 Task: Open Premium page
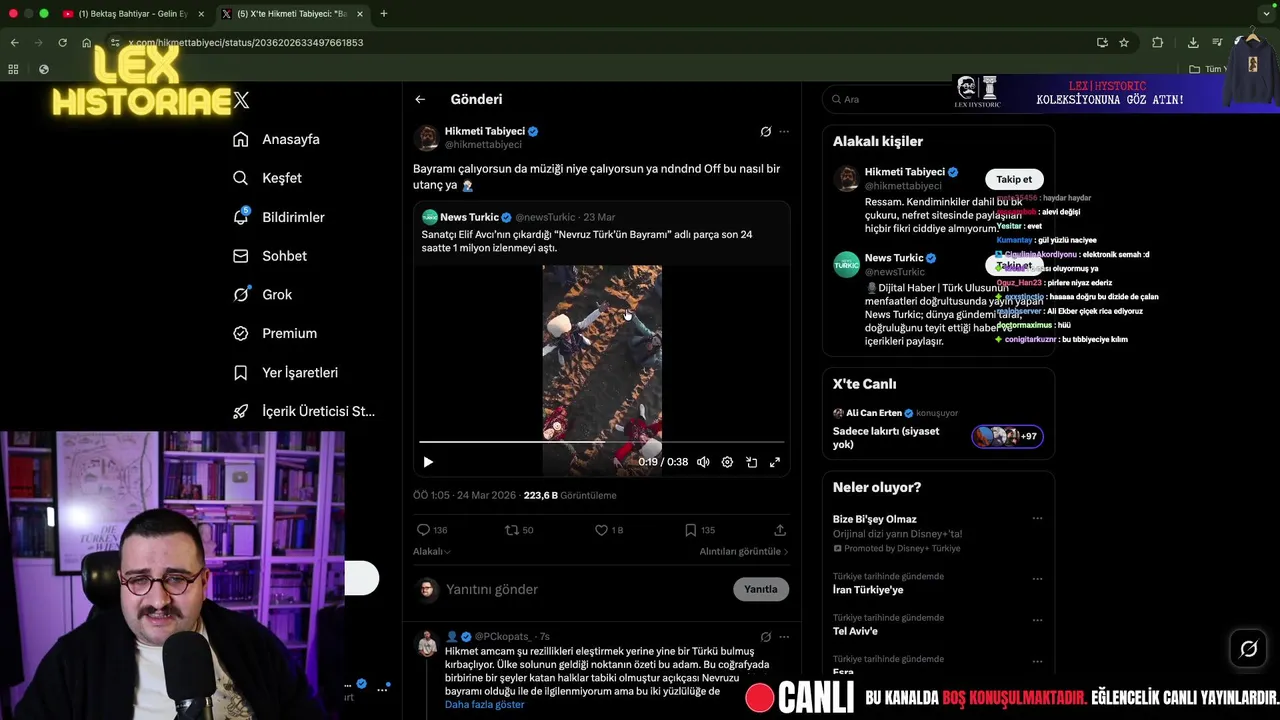[x=275, y=333]
